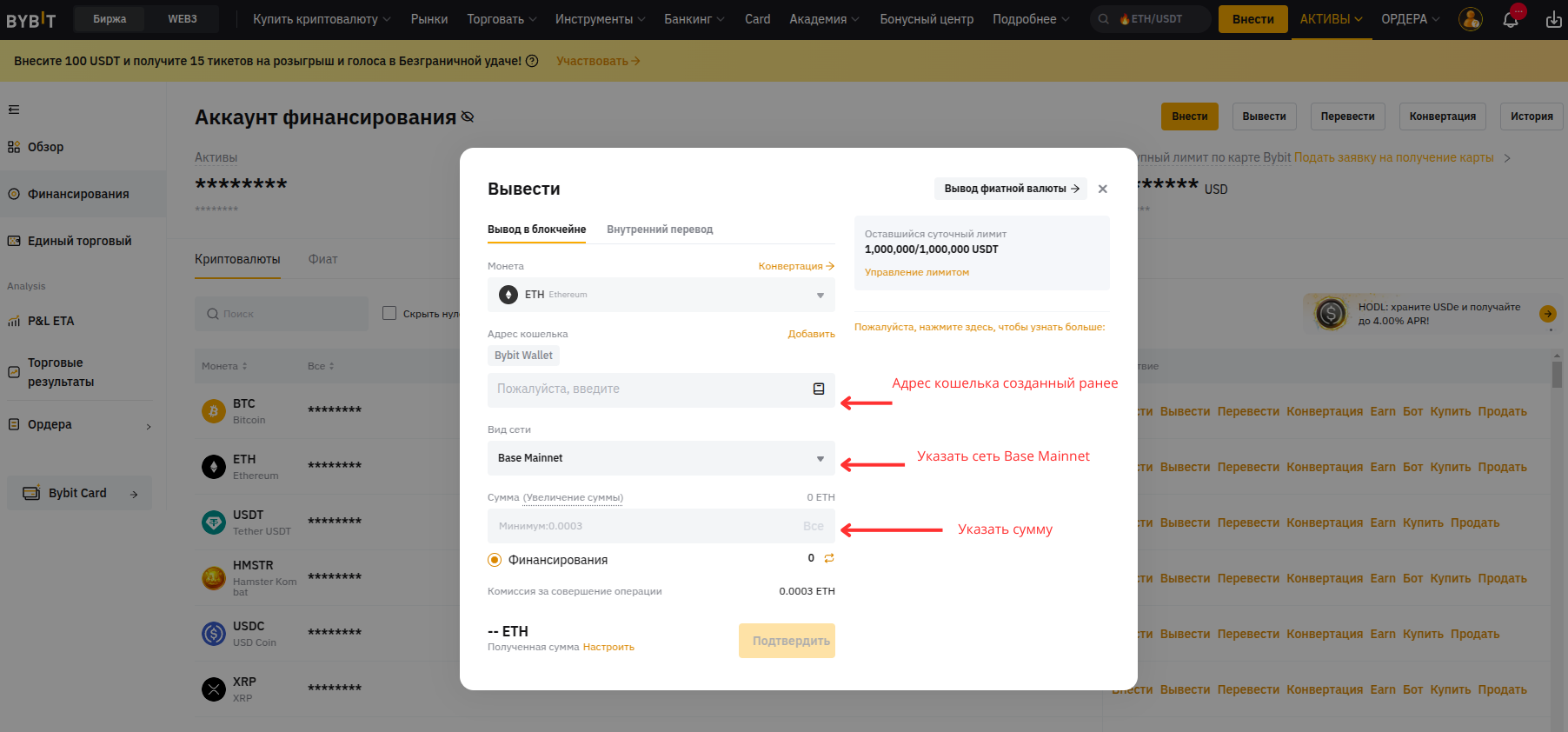Click the swap icon beside Funding balance
1568x732 pixels.
tap(829, 558)
